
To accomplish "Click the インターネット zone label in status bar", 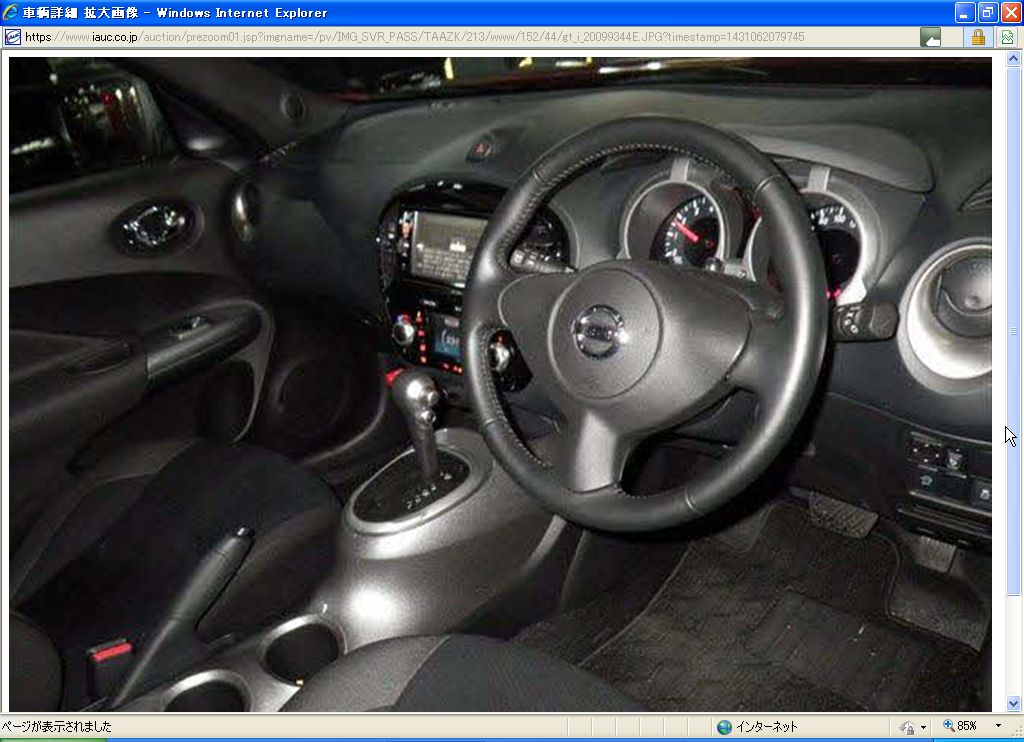I will coord(766,727).
